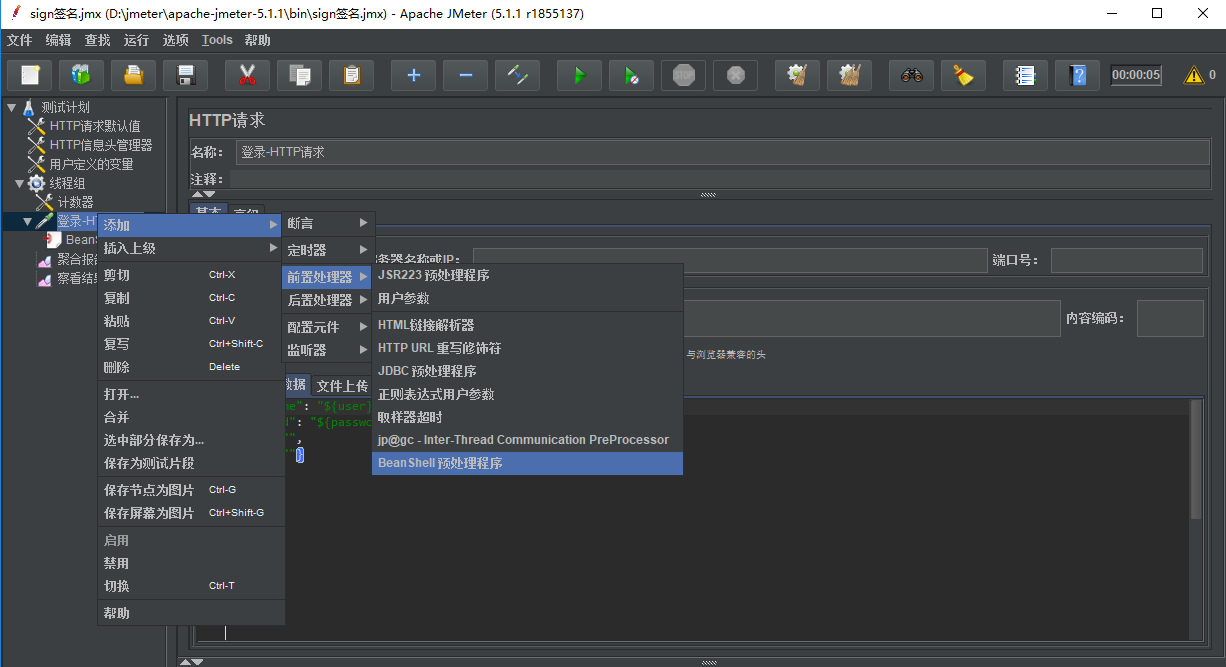
Task: Select 用户参数 in the submenu
Action: point(527,298)
